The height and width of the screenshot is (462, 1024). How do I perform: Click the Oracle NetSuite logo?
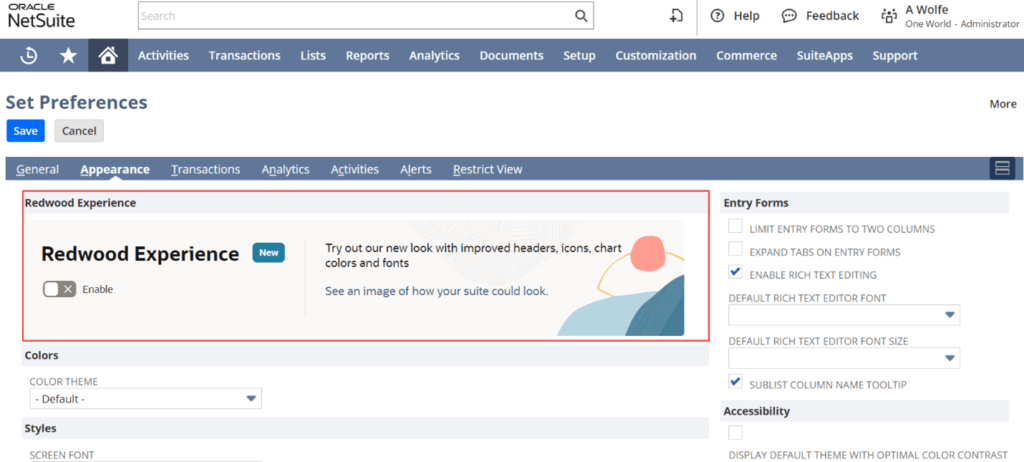[41, 16]
